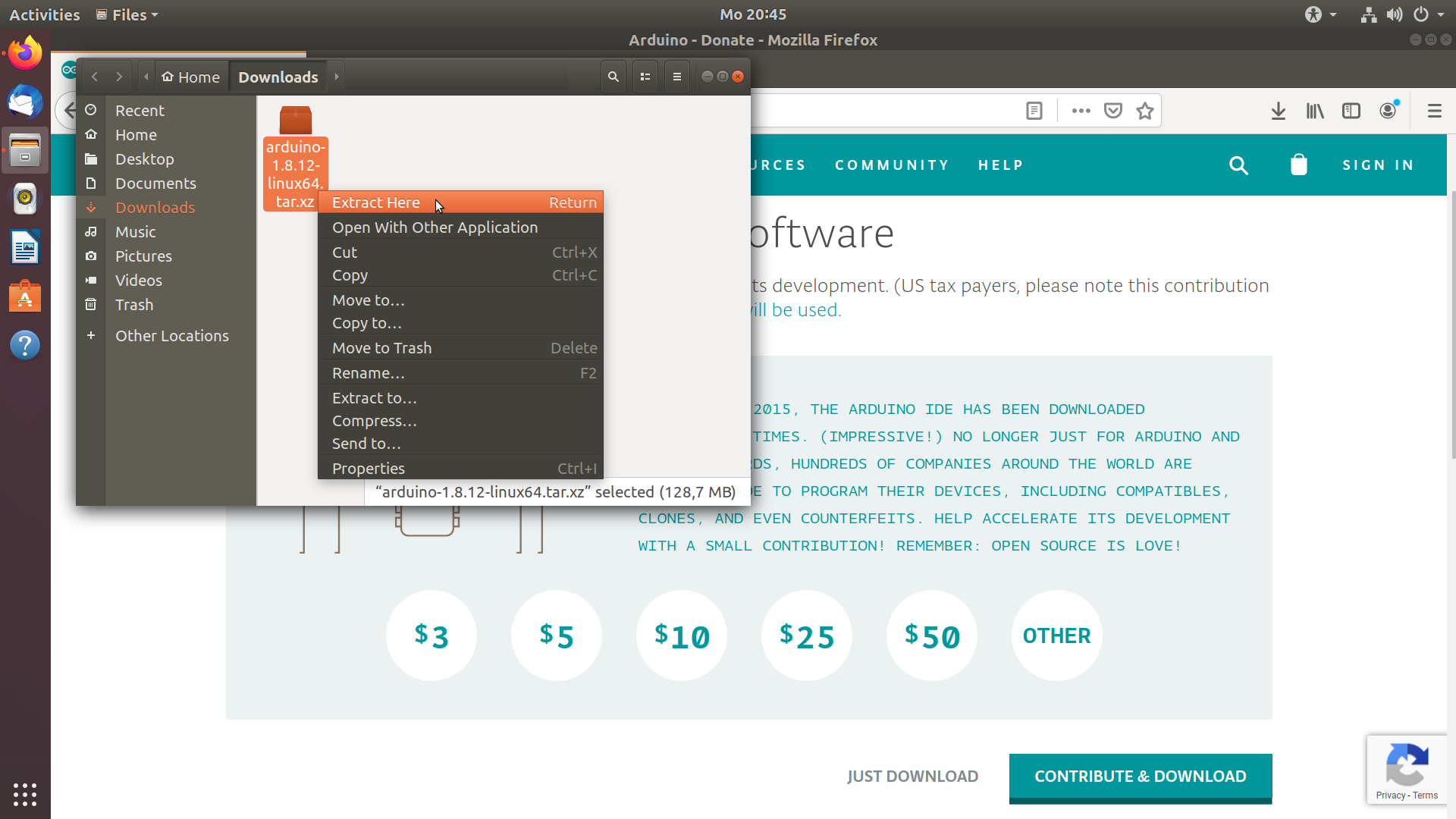
Task: Go forward in Files navigation
Action: [x=119, y=77]
